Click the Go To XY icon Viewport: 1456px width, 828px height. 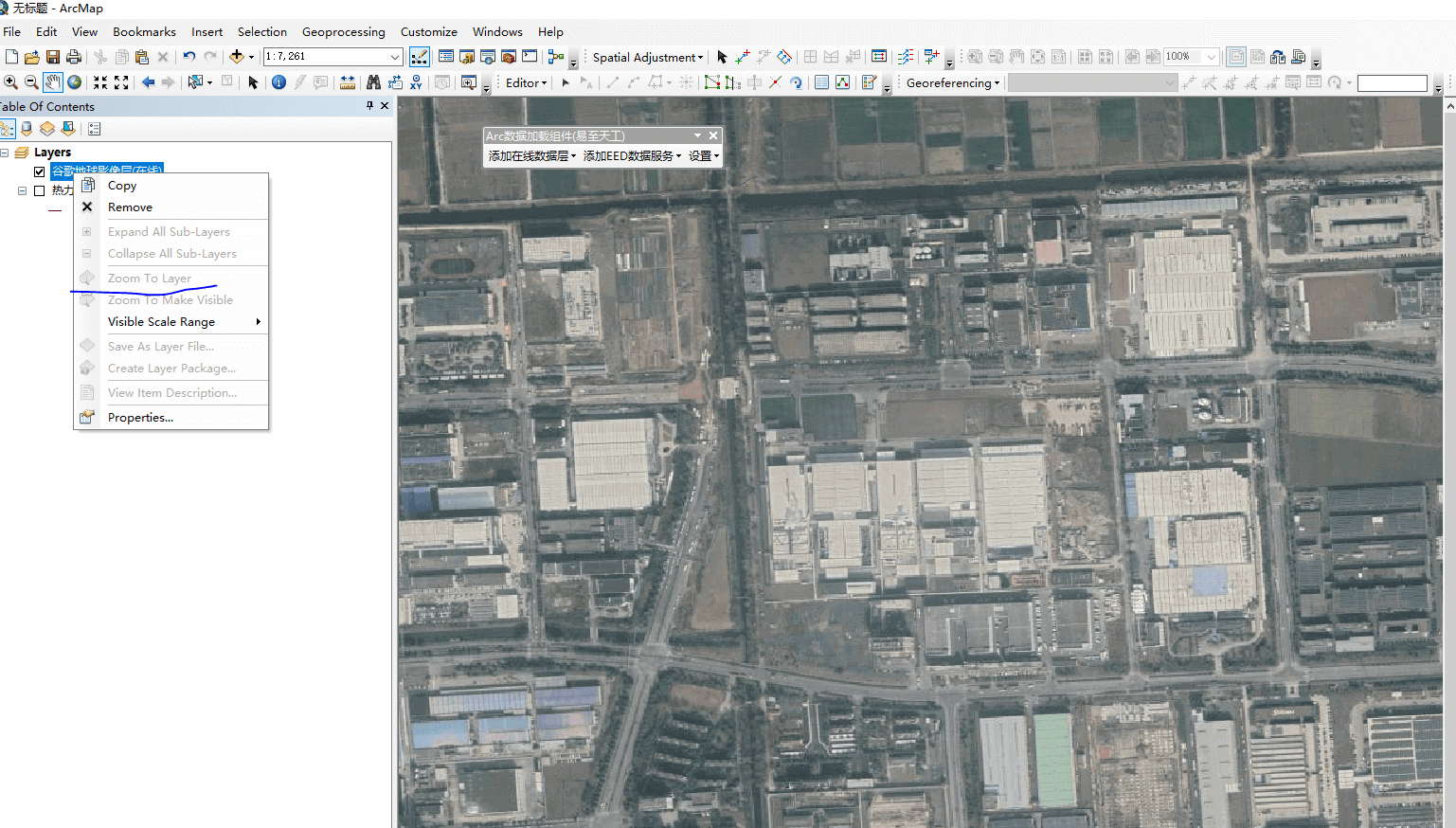(416, 82)
